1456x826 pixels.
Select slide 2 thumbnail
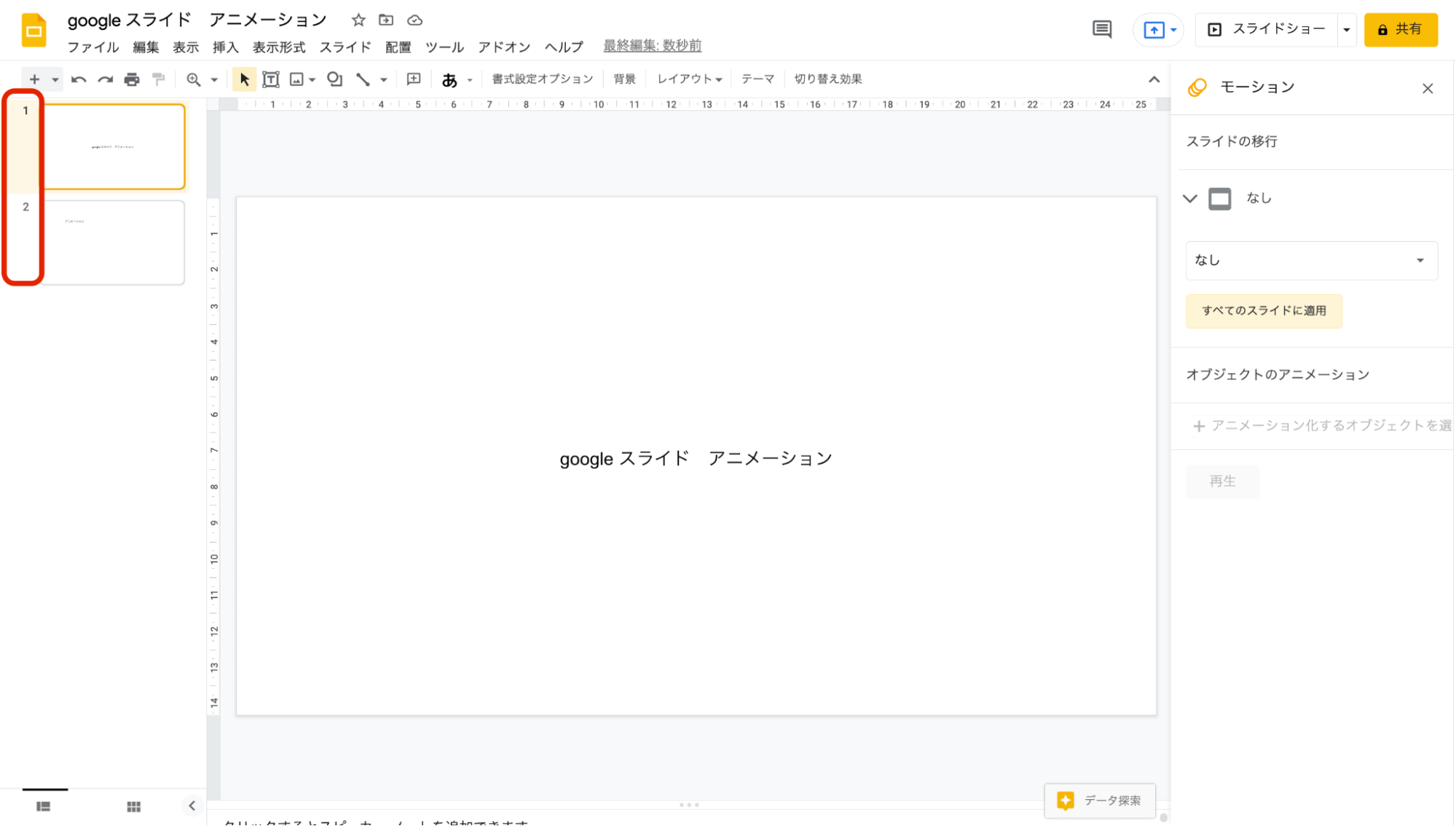click(x=113, y=243)
